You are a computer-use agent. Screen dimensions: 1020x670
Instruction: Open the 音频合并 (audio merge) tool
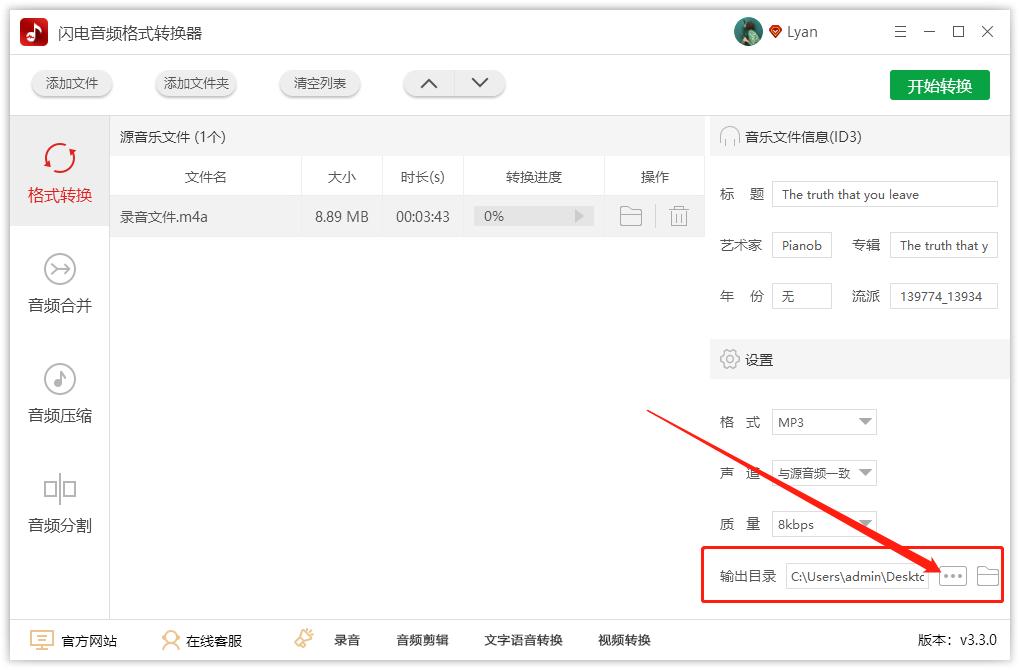pyautogui.click(x=60, y=285)
